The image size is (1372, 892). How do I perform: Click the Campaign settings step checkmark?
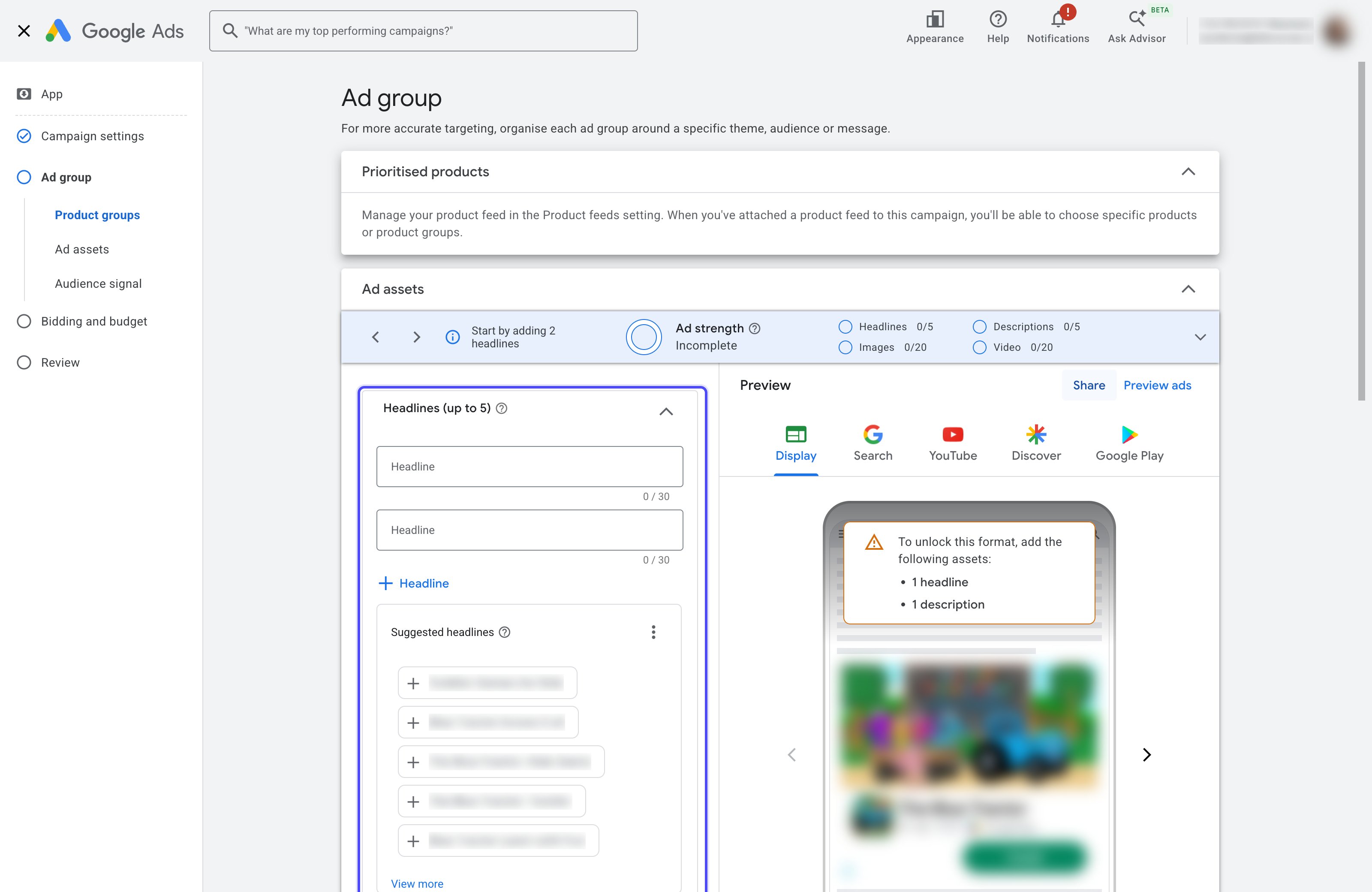[24, 136]
